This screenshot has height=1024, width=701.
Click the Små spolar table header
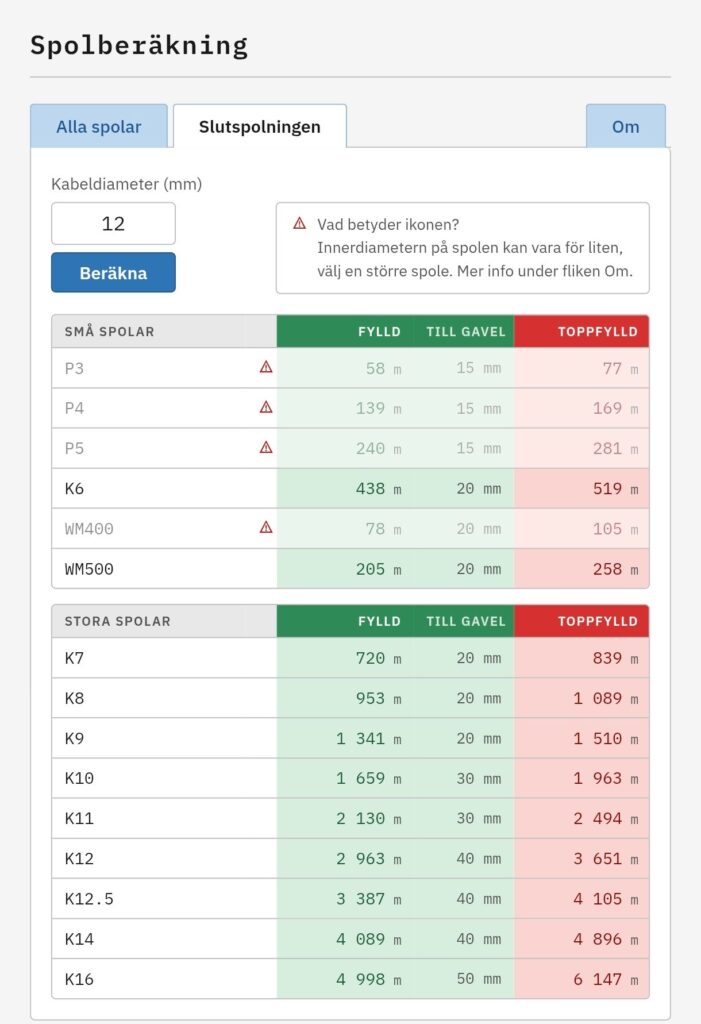pyautogui.click(x=110, y=331)
